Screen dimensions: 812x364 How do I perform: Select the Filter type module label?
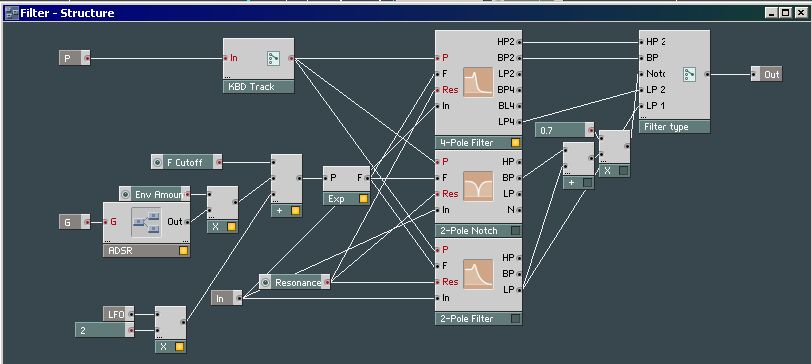(x=674, y=126)
